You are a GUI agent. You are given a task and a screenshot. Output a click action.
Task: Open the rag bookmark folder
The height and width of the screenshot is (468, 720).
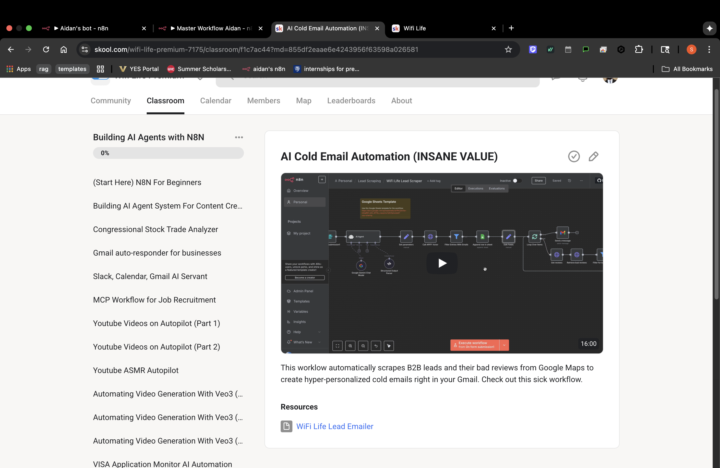click(44, 69)
